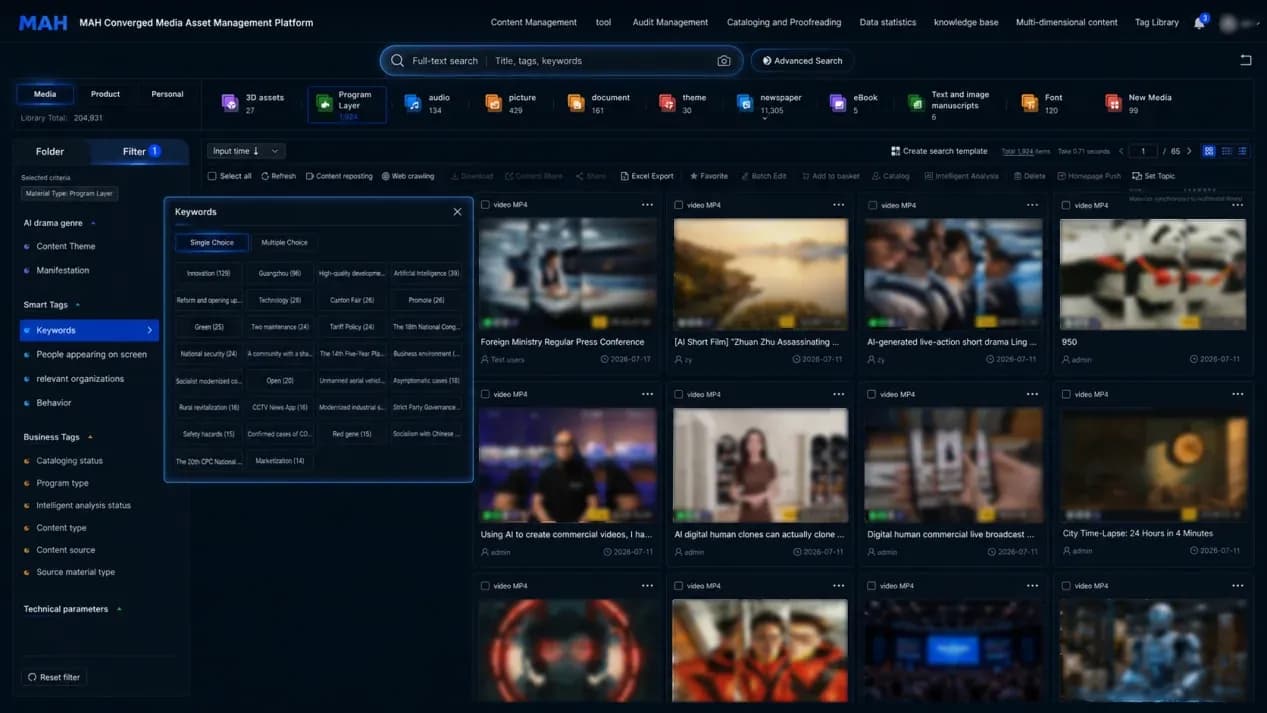Check the AI-generated live-action drama checkbox
1267x713 pixels.
coord(872,205)
